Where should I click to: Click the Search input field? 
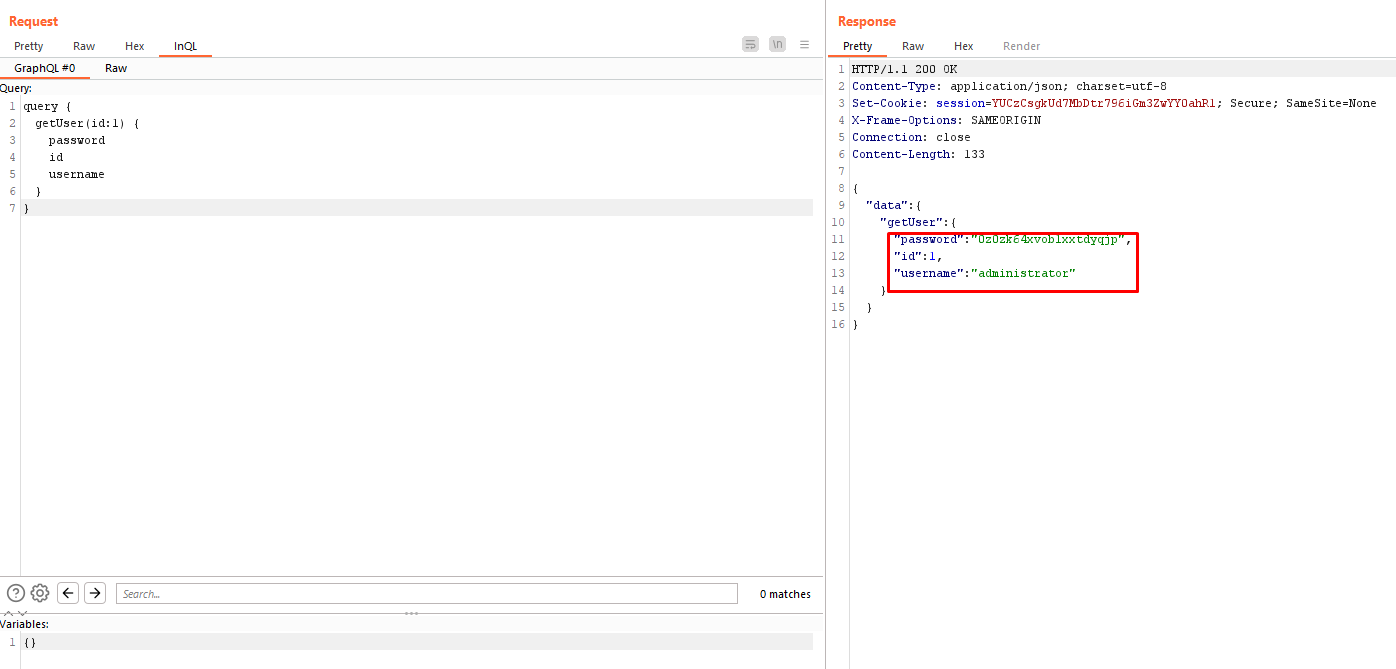click(x=427, y=594)
